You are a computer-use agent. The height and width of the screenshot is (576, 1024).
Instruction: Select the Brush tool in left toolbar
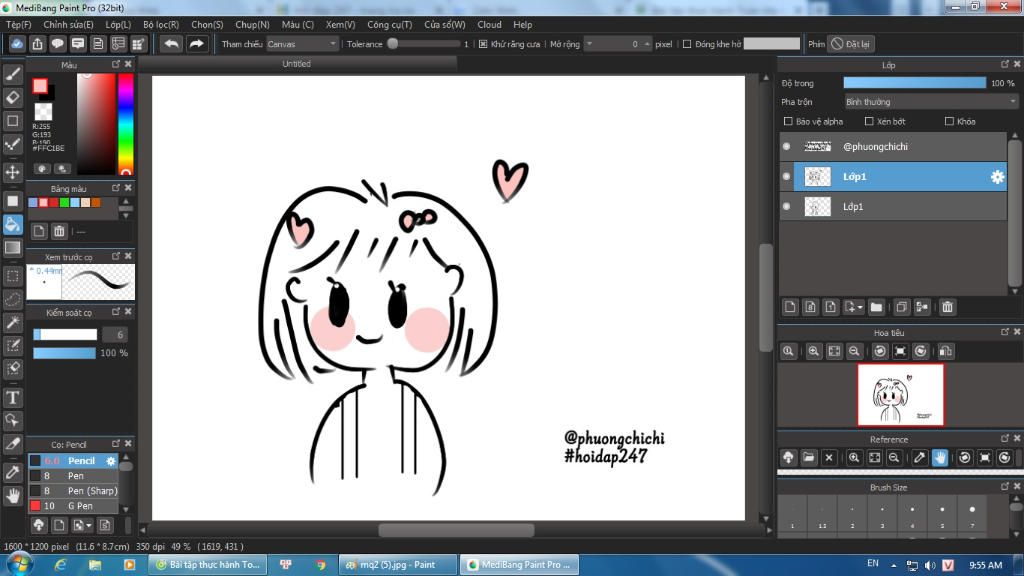point(12,74)
